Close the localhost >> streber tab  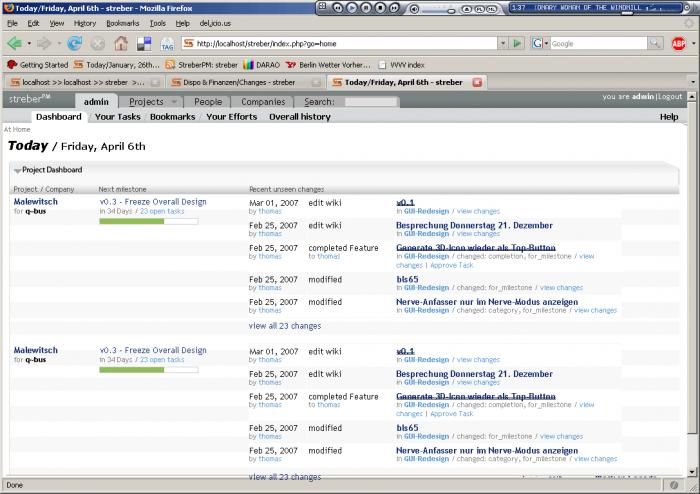155,83
